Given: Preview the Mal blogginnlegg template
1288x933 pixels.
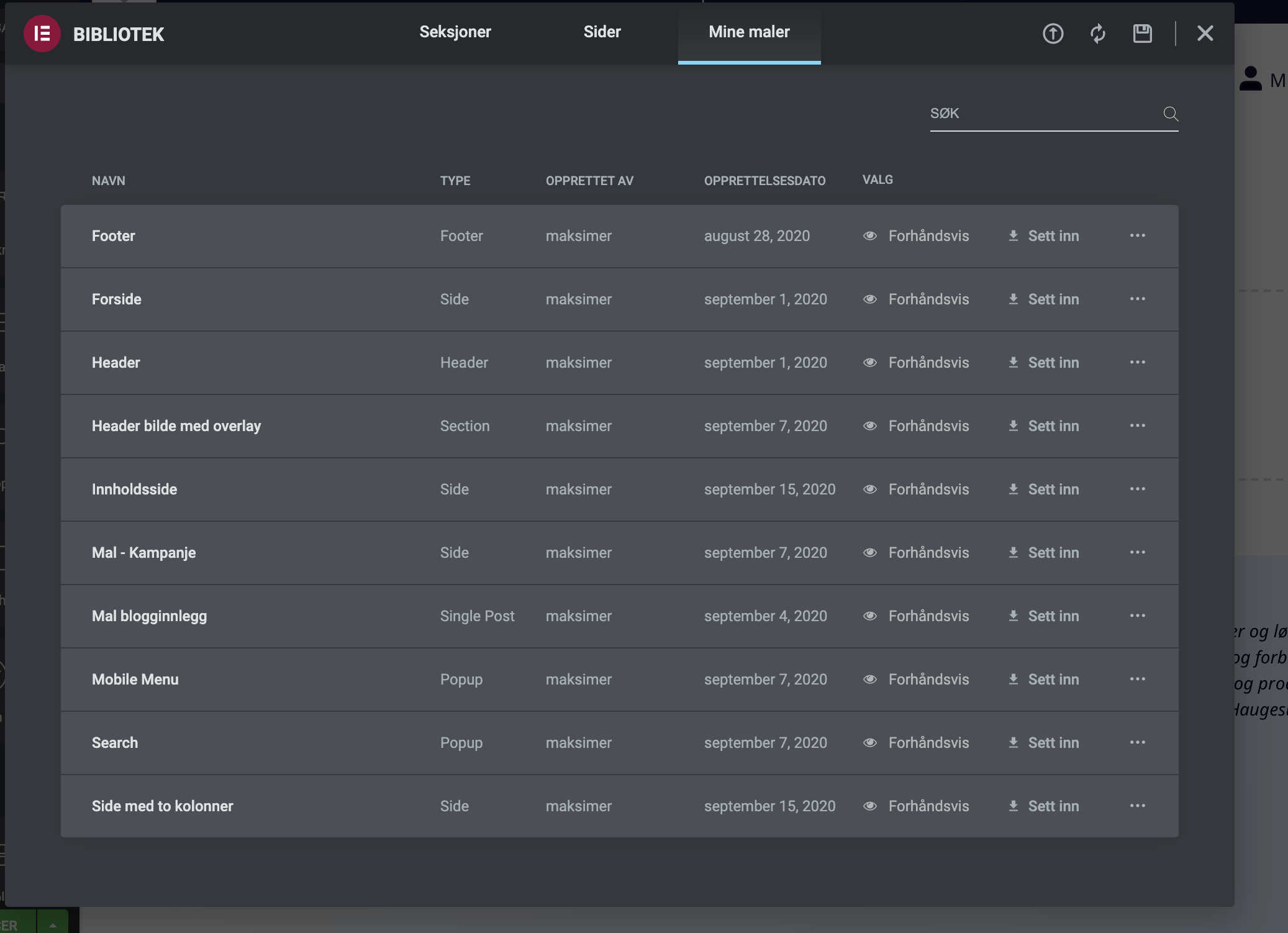Looking at the screenshot, I should pos(916,616).
